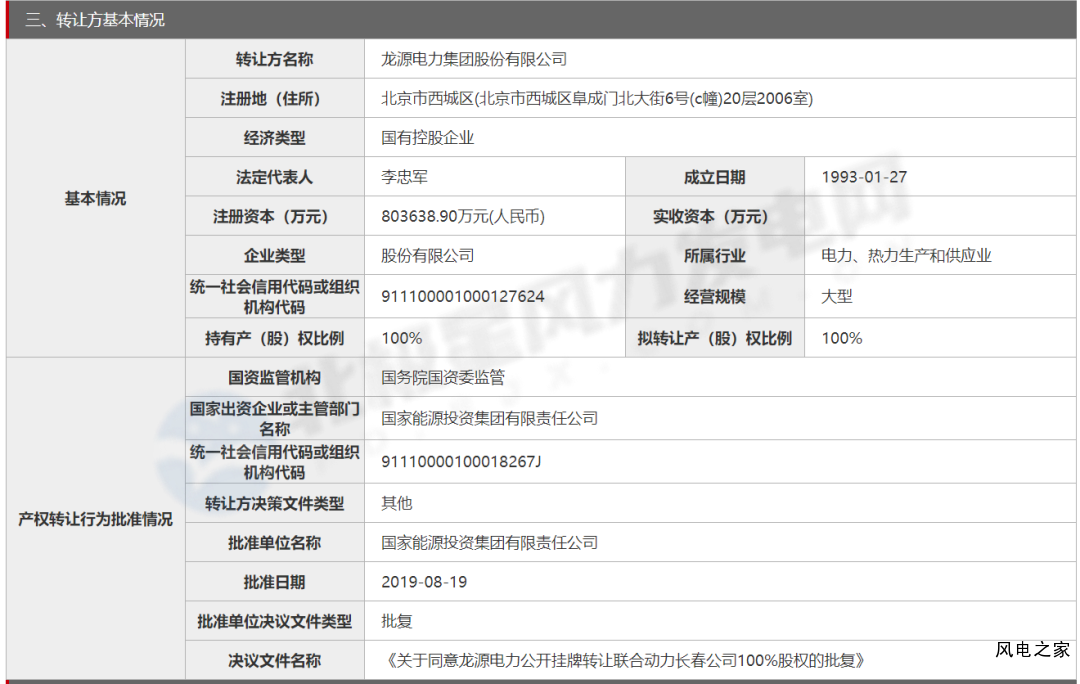Click the 批准单位决议文件类型 label
The image size is (1080, 684).
coord(274,621)
